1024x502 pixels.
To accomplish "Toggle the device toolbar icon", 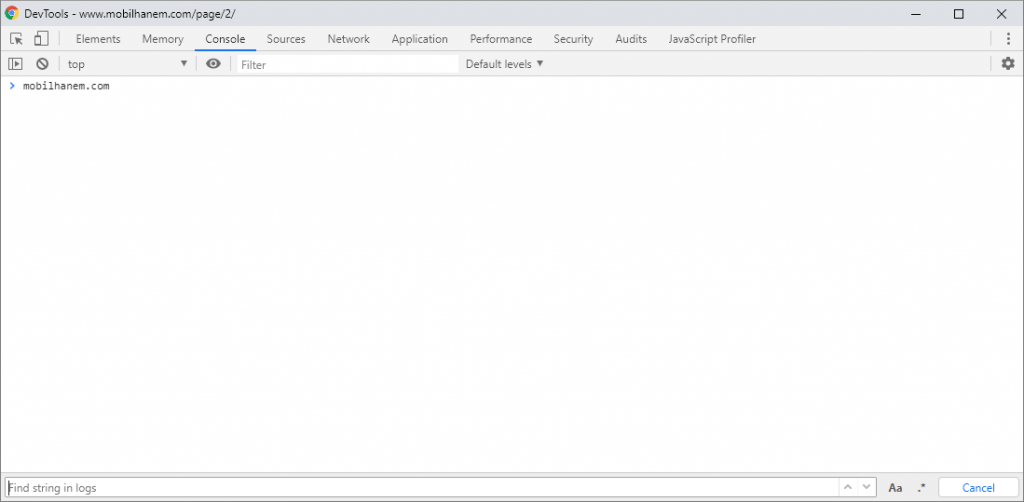I will tap(41, 39).
